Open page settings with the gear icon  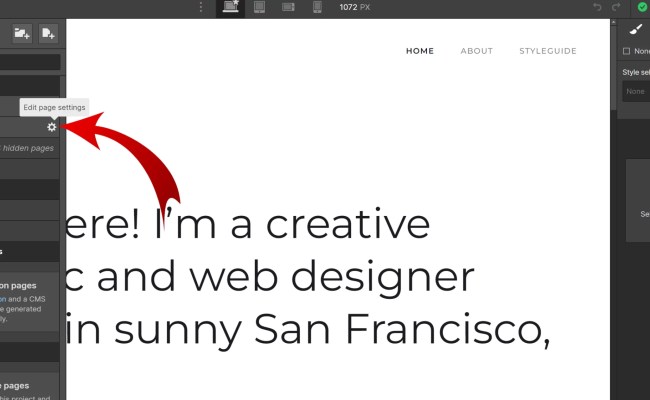coord(51,127)
